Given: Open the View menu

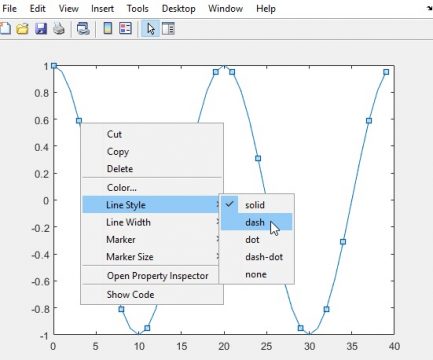Looking at the screenshot, I should 68,8.
